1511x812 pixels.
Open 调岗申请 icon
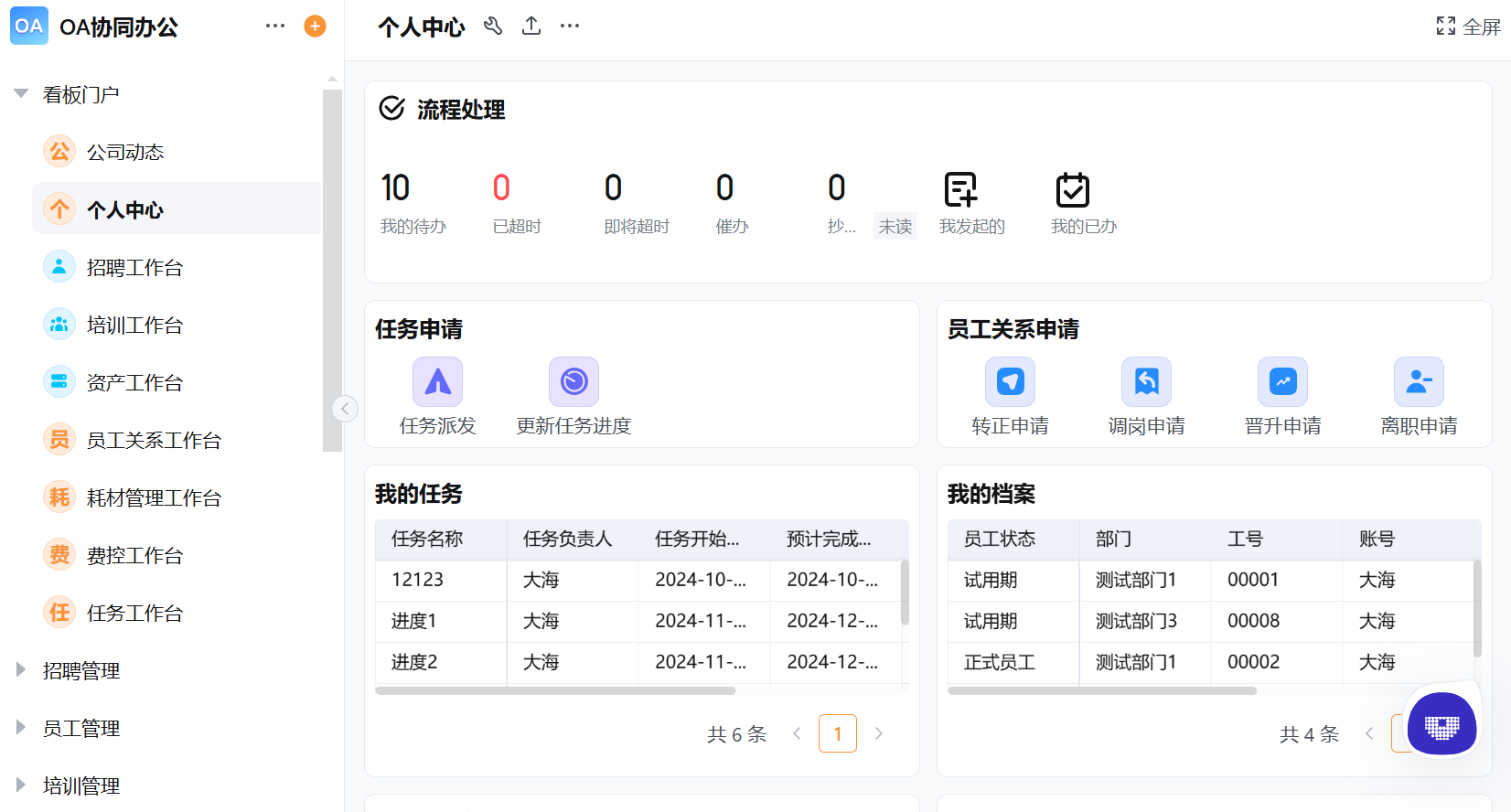1146,381
